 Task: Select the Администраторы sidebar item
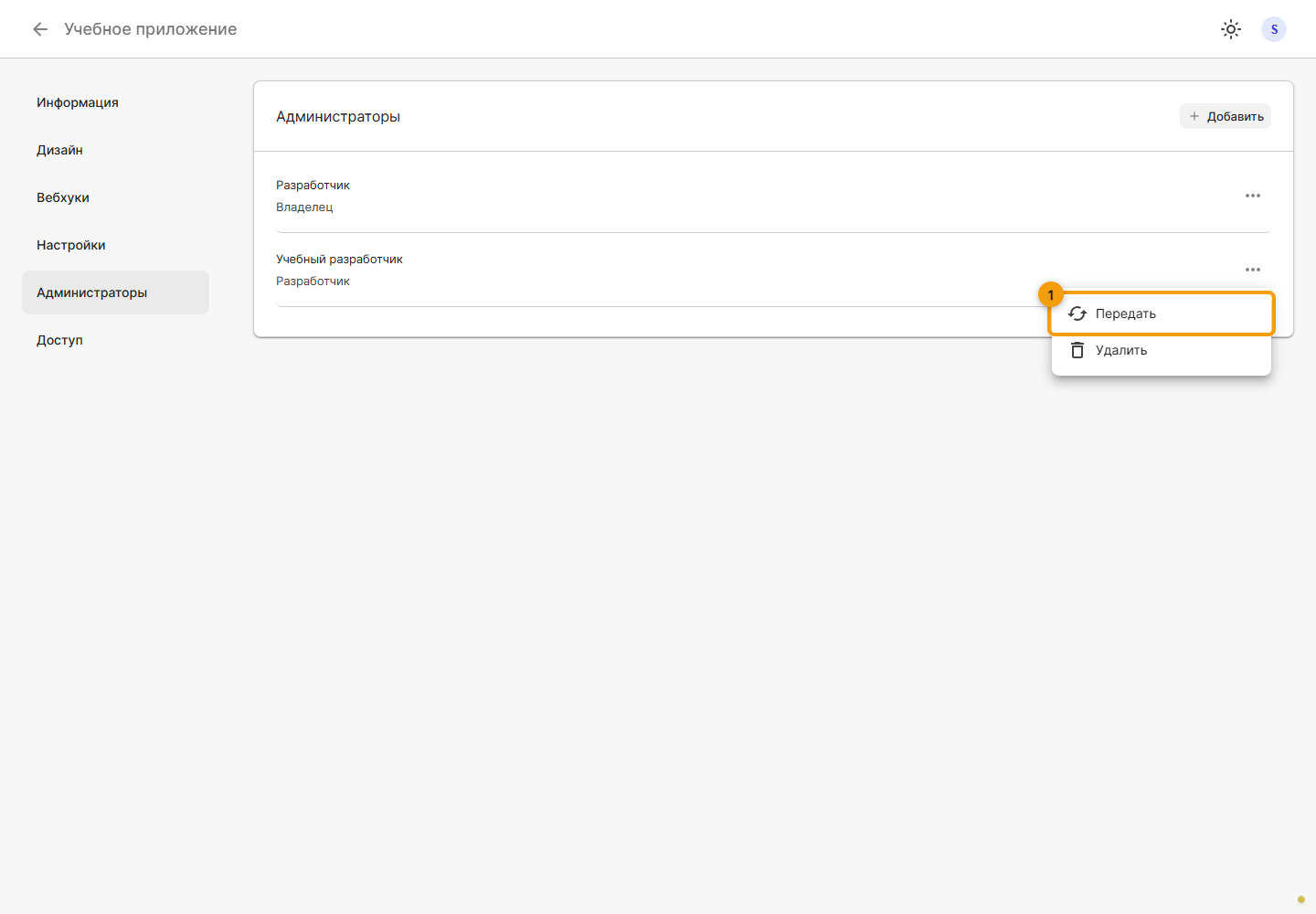tap(115, 292)
